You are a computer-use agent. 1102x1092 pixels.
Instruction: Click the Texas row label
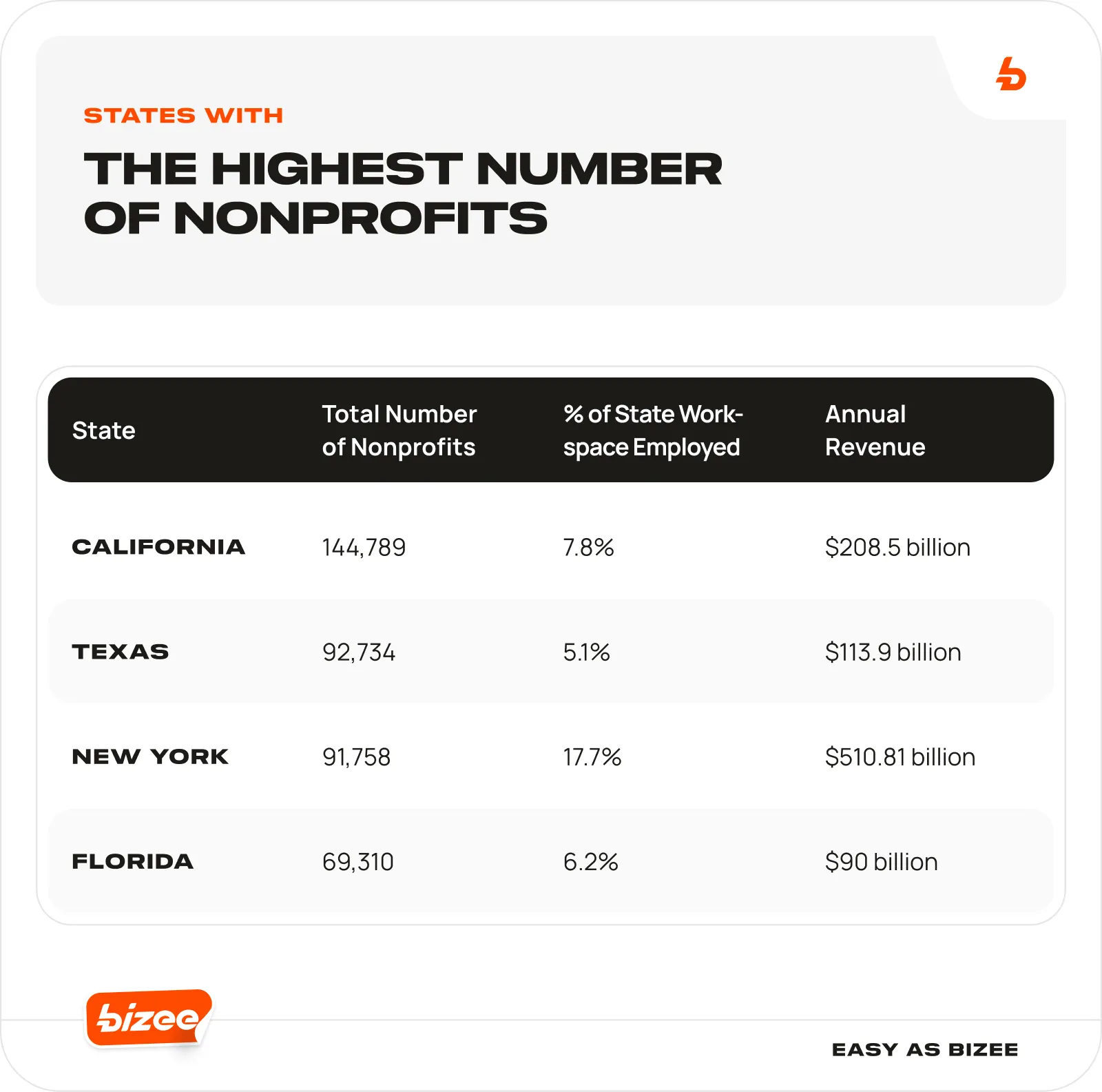(x=121, y=652)
